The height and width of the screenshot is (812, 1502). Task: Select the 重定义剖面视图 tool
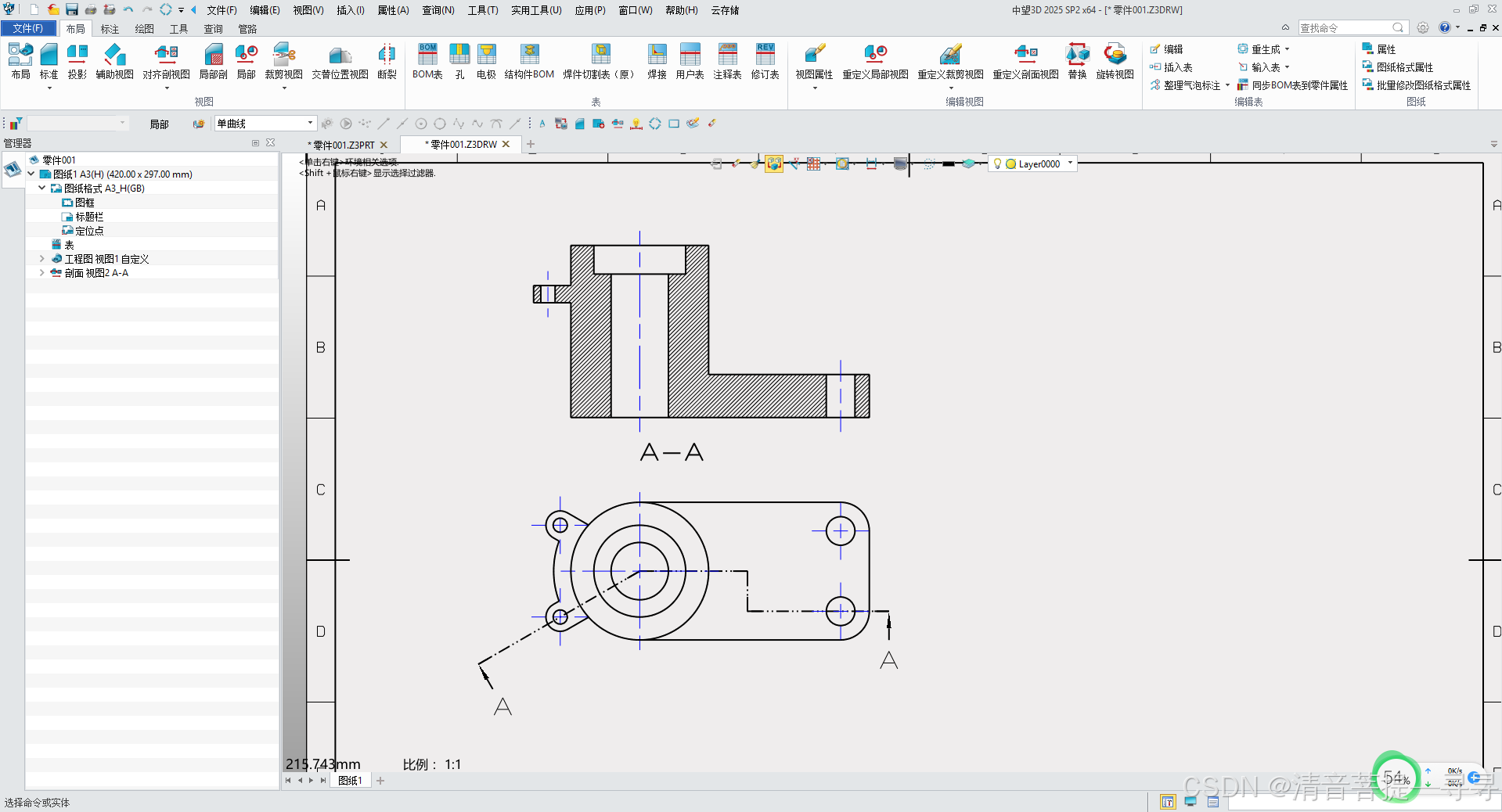[x=1025, y=61]
